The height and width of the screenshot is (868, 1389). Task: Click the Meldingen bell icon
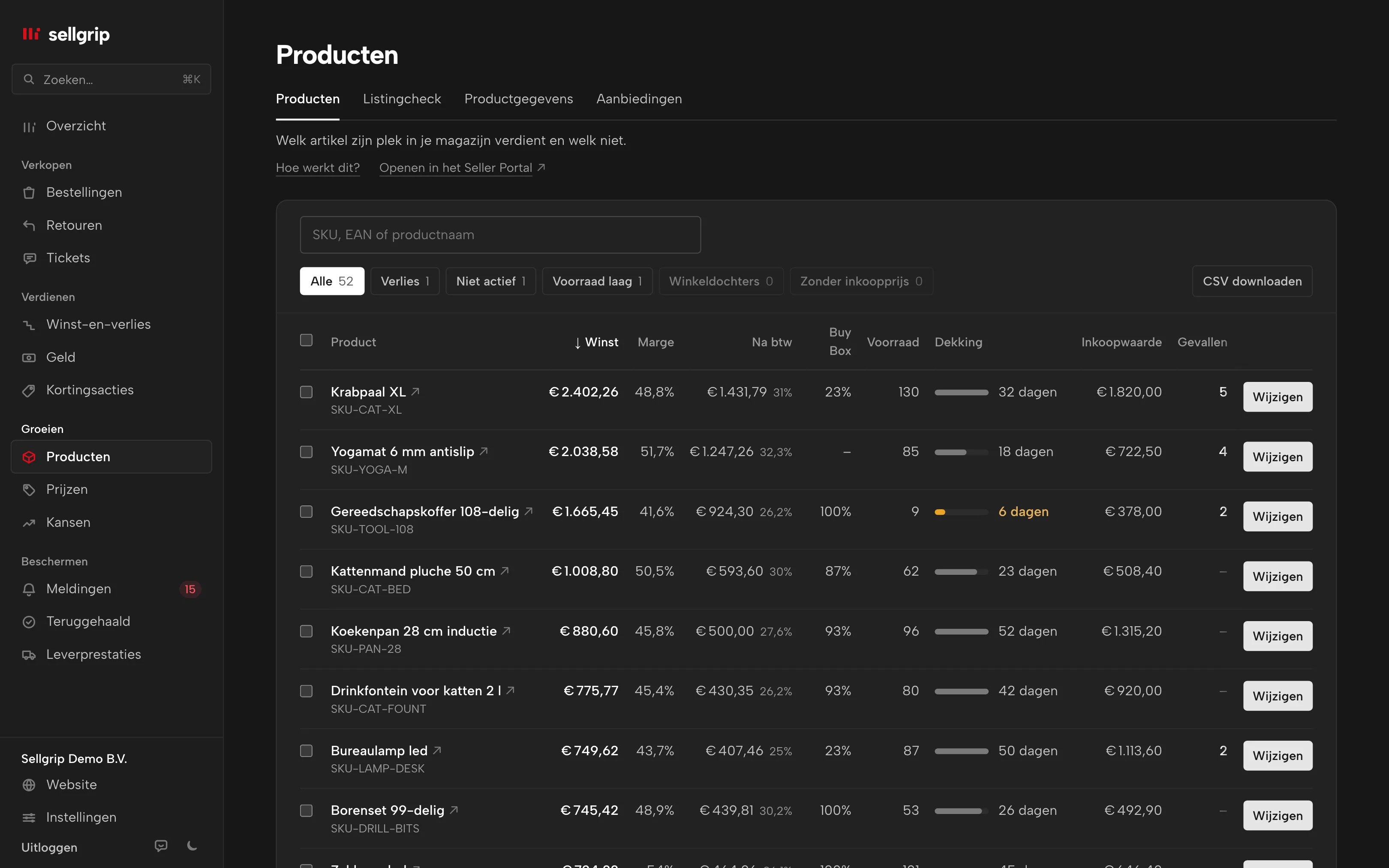(29, 589)
